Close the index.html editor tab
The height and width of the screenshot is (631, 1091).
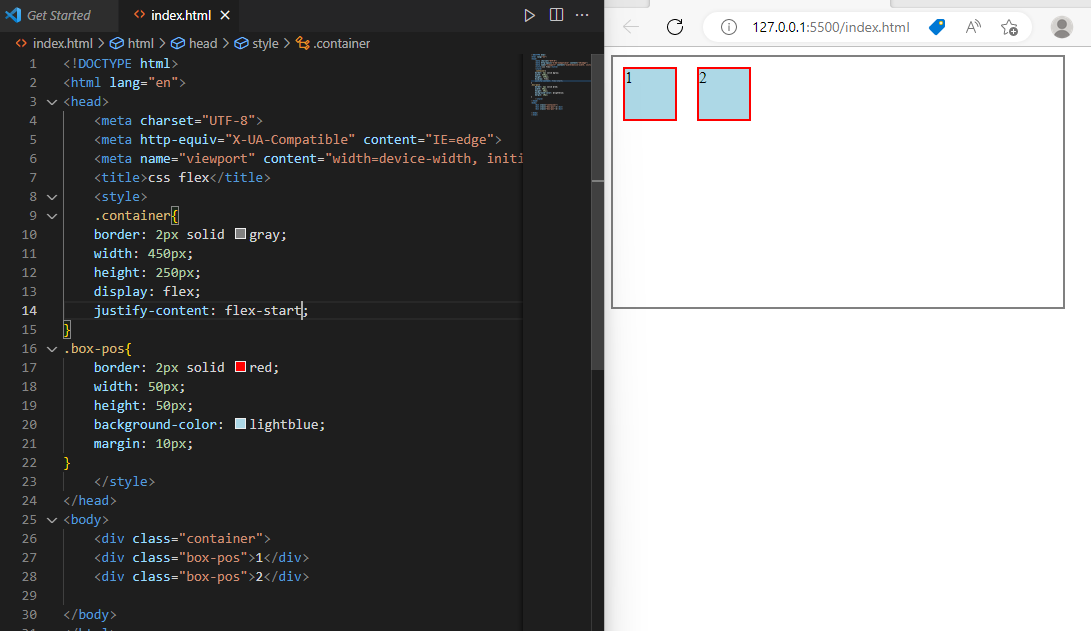point(225,15)
